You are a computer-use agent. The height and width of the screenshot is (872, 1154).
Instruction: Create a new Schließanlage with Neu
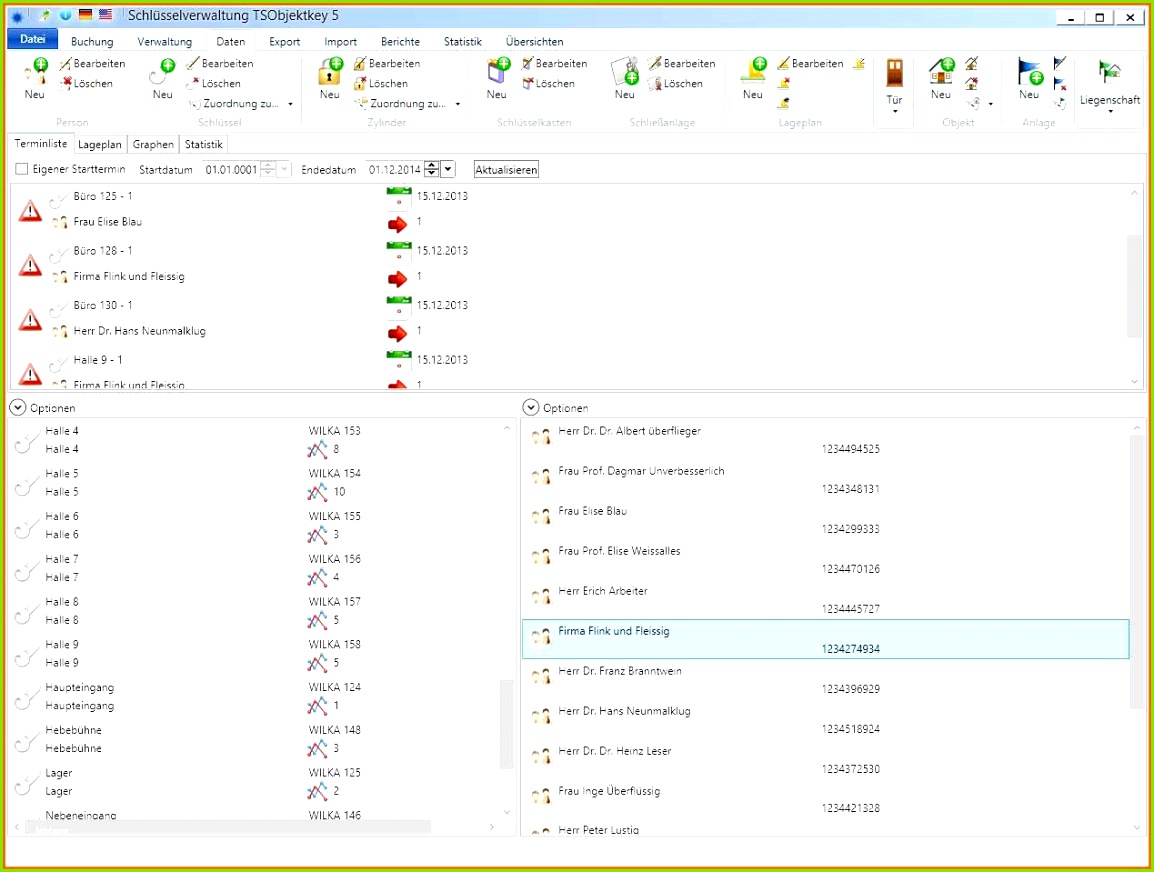tap(625, 79)
